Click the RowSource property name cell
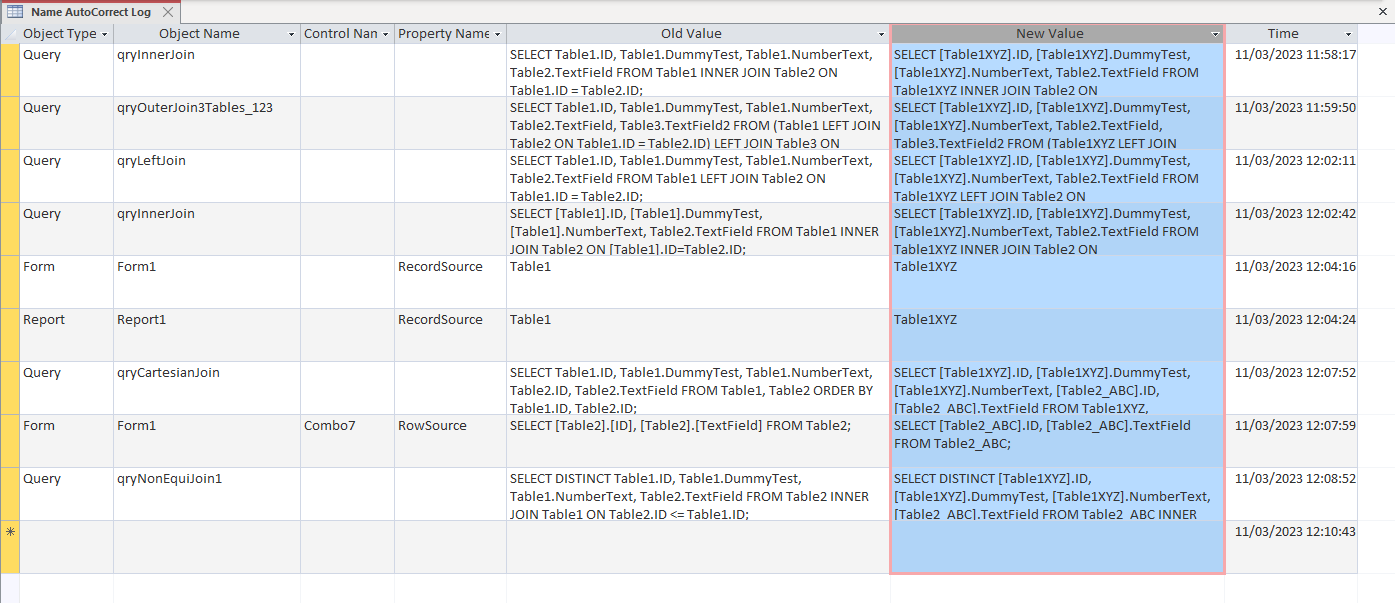1395x603 pixels. click(450, 441)
